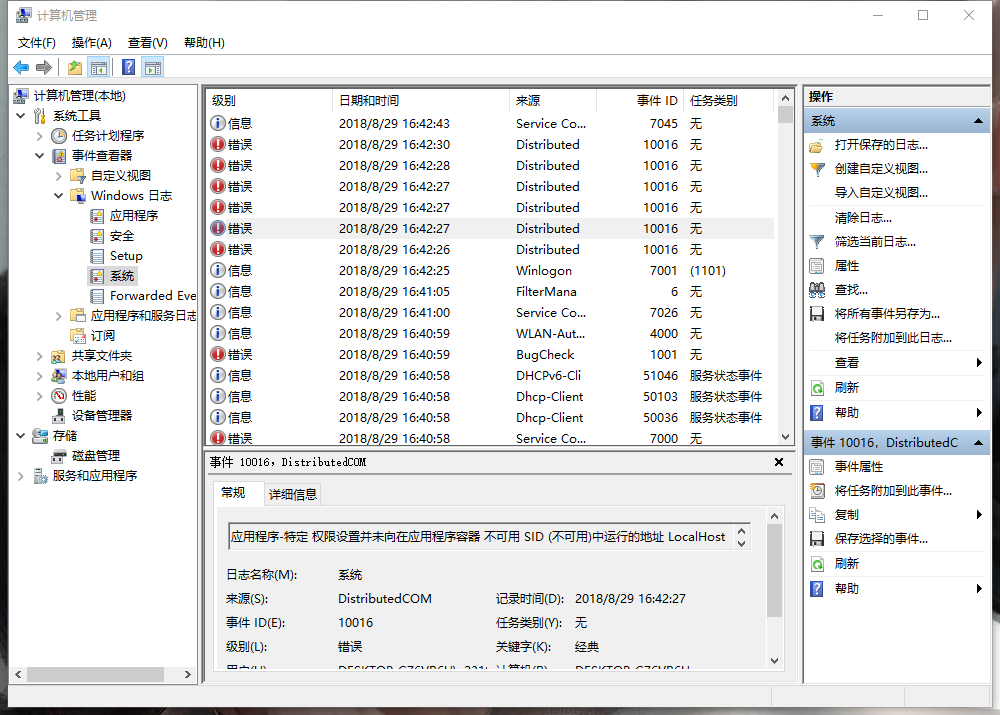Image resolution: width=1000 pixels, height=715 pixels.
Task: Expand the 自定义视图 tree node
Action: point(58,176)
